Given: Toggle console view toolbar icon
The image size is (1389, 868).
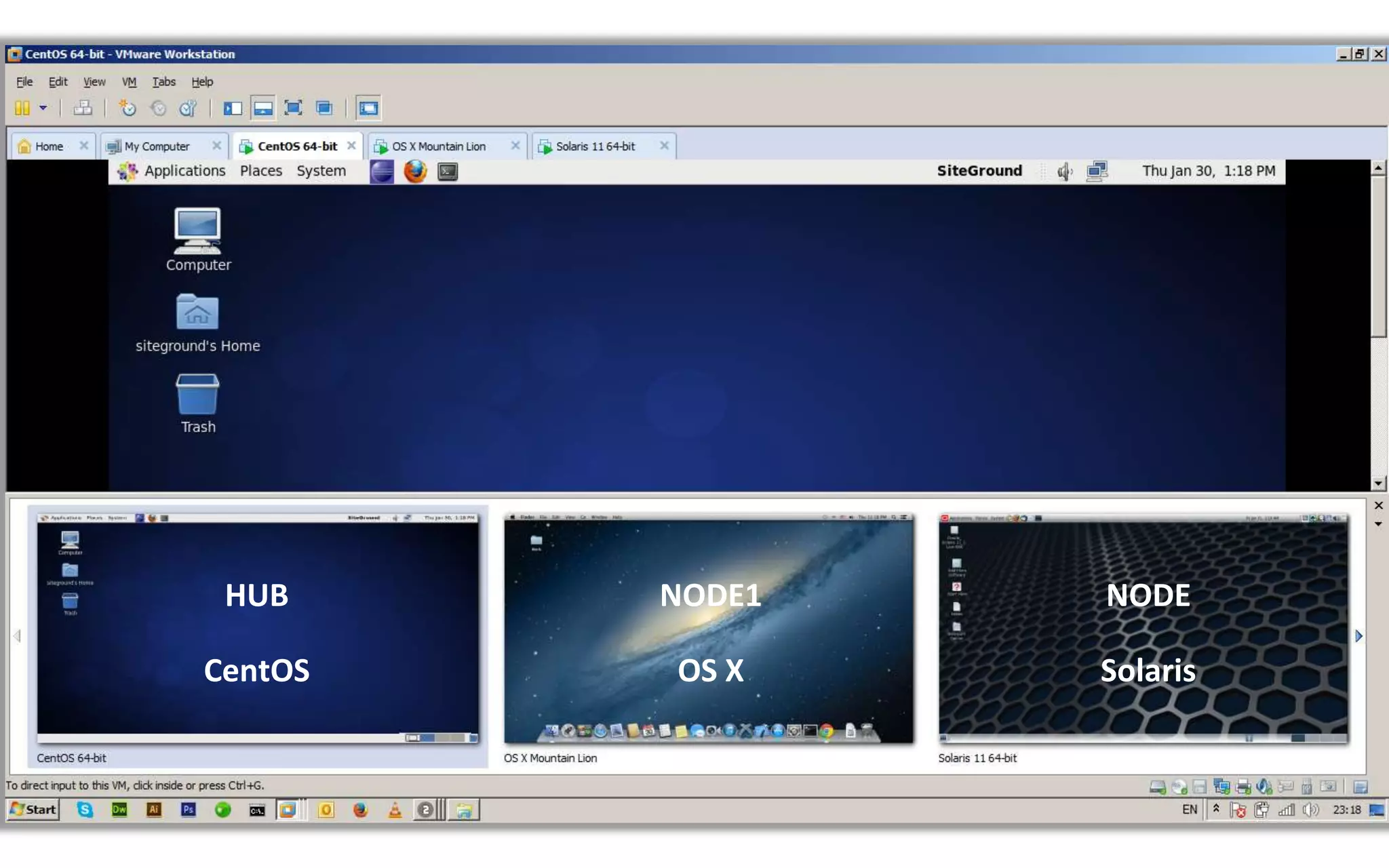Looking at the screenshot, I should coord(368,108).
